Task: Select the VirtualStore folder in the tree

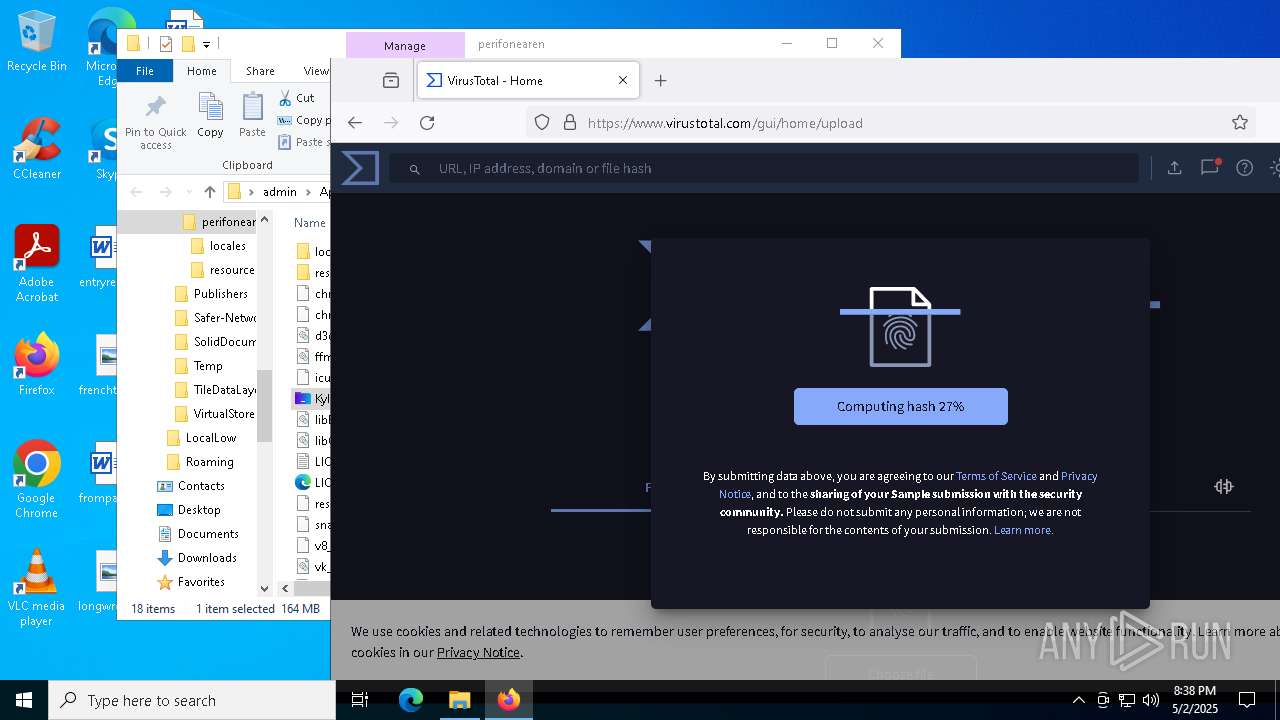Action: [224, 414]
